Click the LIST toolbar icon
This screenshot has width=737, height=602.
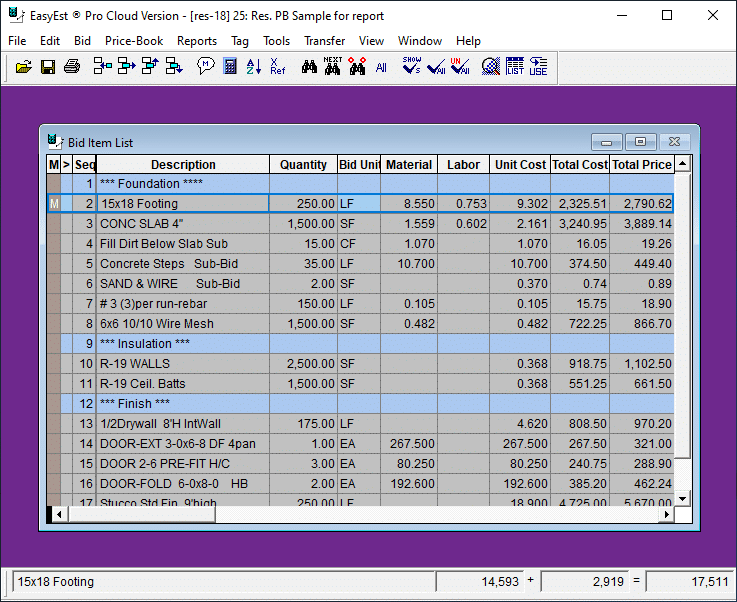pyautogui.click(x=515, y=67)
